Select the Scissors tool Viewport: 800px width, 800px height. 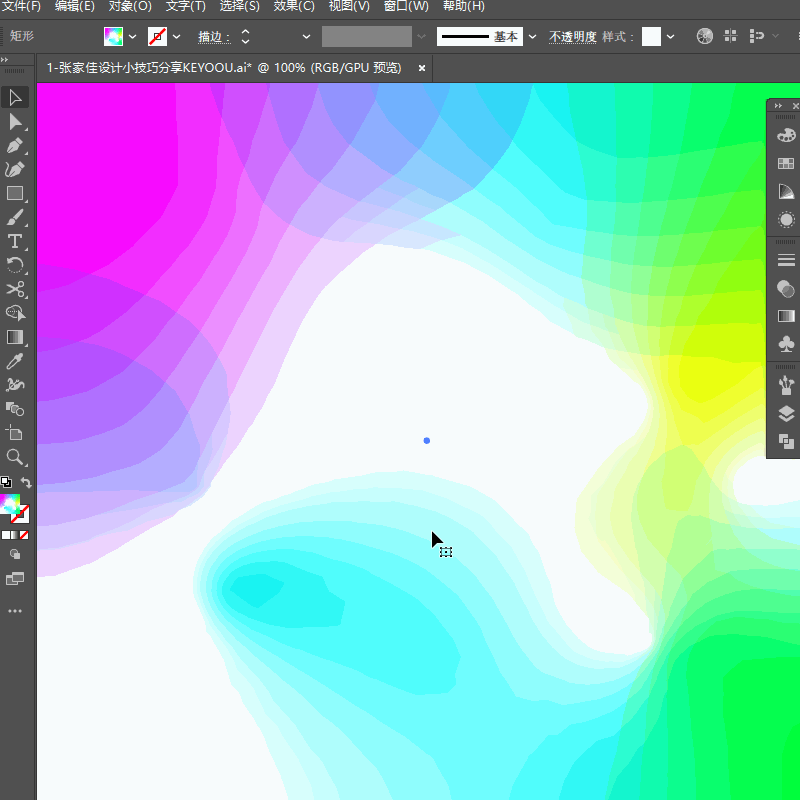pyautogui.click(x=15, y=289)
